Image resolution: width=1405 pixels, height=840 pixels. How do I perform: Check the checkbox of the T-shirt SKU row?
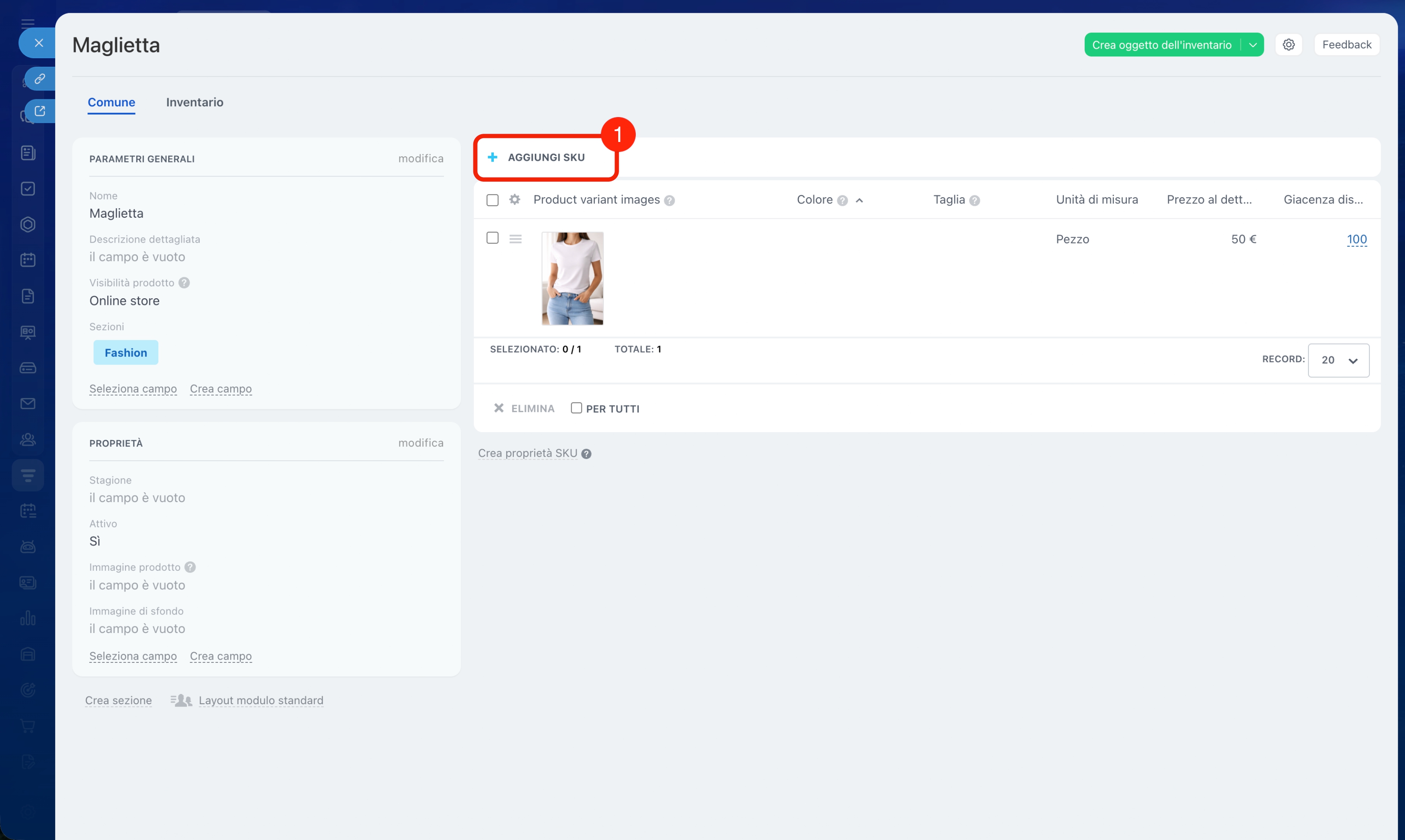click(x=492, y=238)
